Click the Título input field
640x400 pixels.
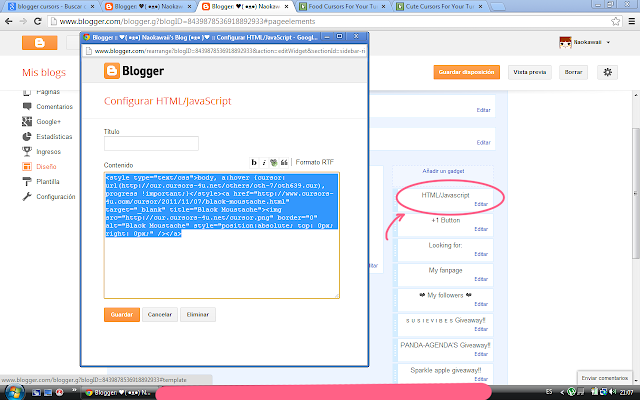[151, 143]
